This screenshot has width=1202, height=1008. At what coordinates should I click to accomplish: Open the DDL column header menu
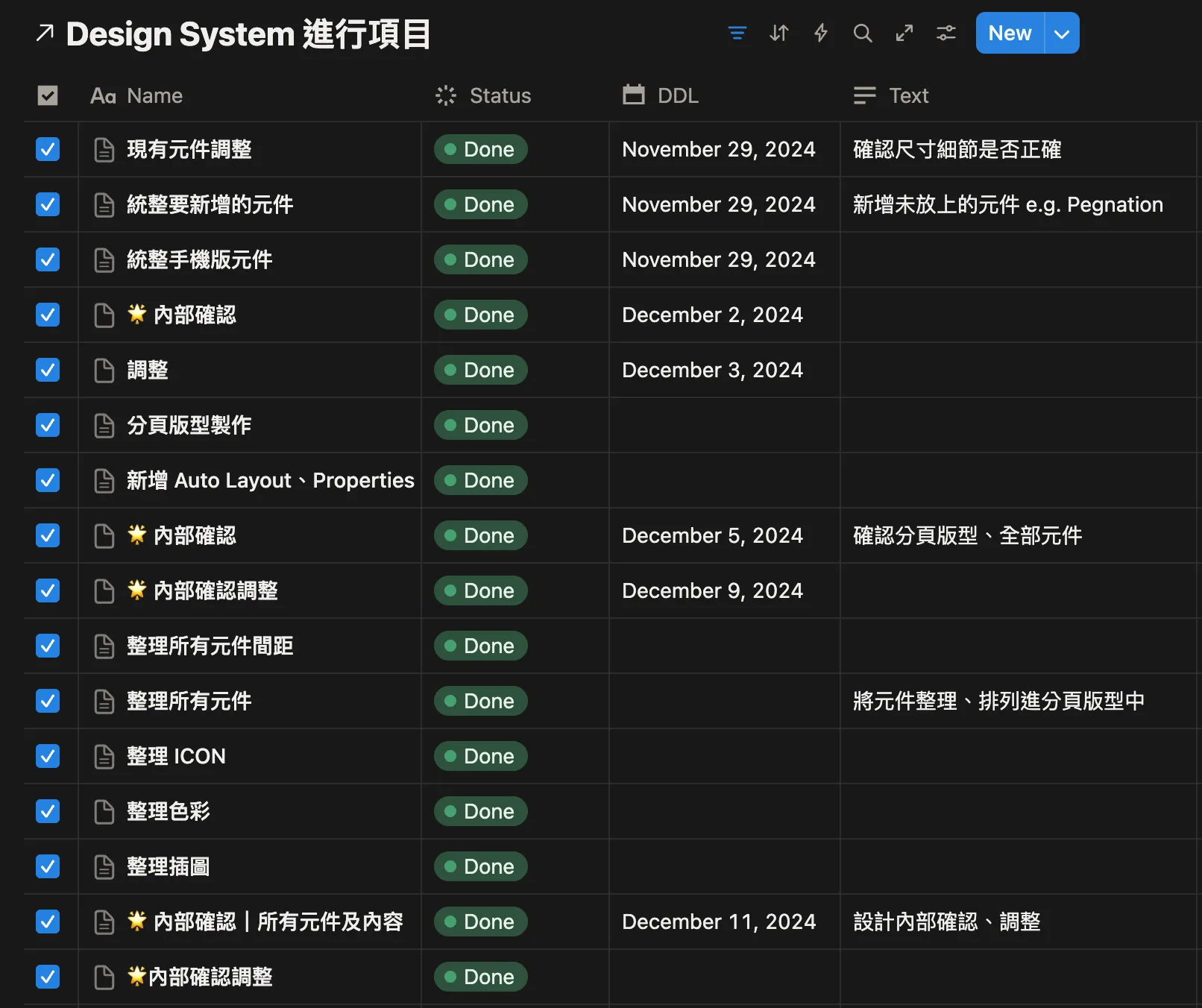pos(725,95)
